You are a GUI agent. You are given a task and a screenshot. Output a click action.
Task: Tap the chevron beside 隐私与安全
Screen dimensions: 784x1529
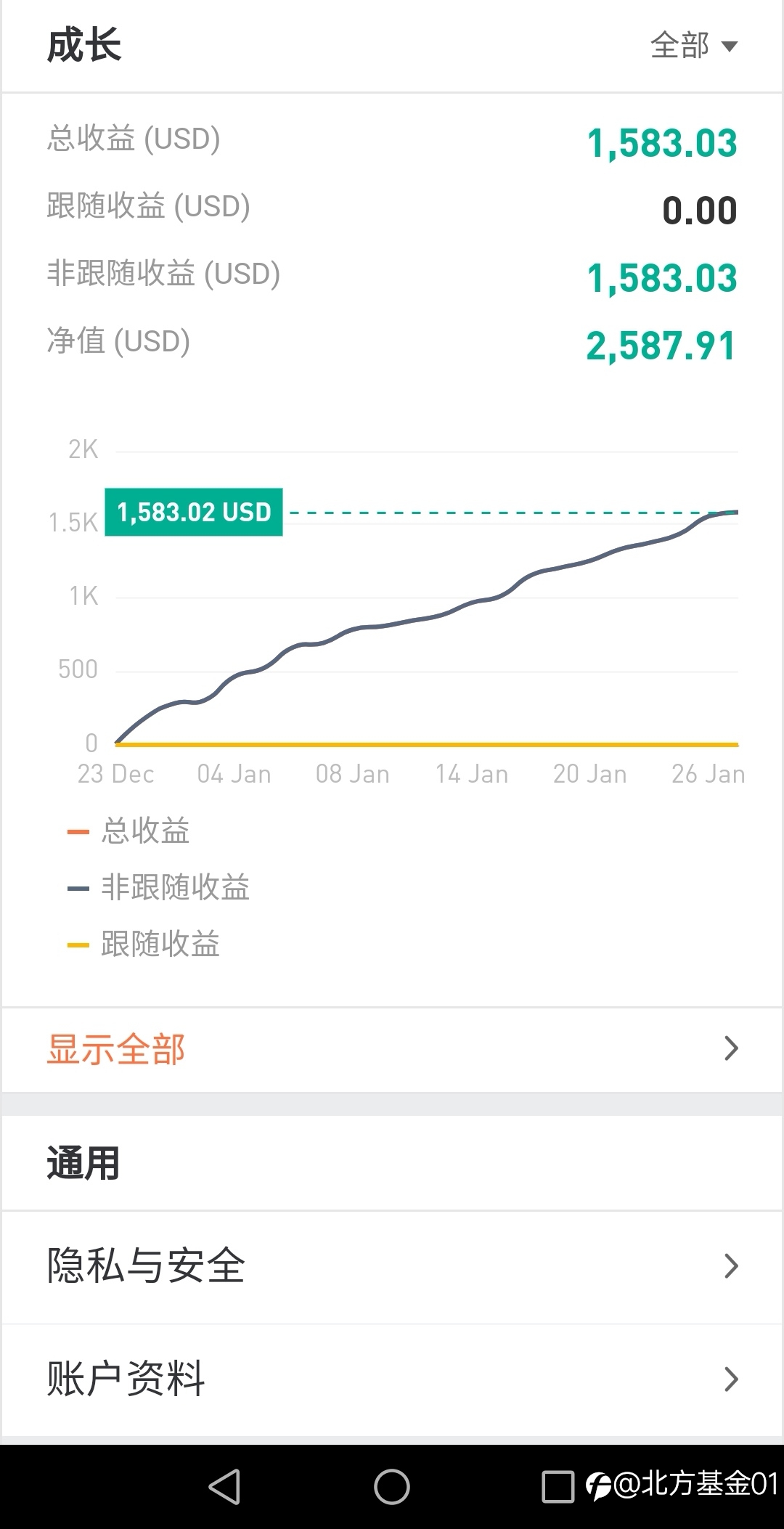click(731, 1266)
